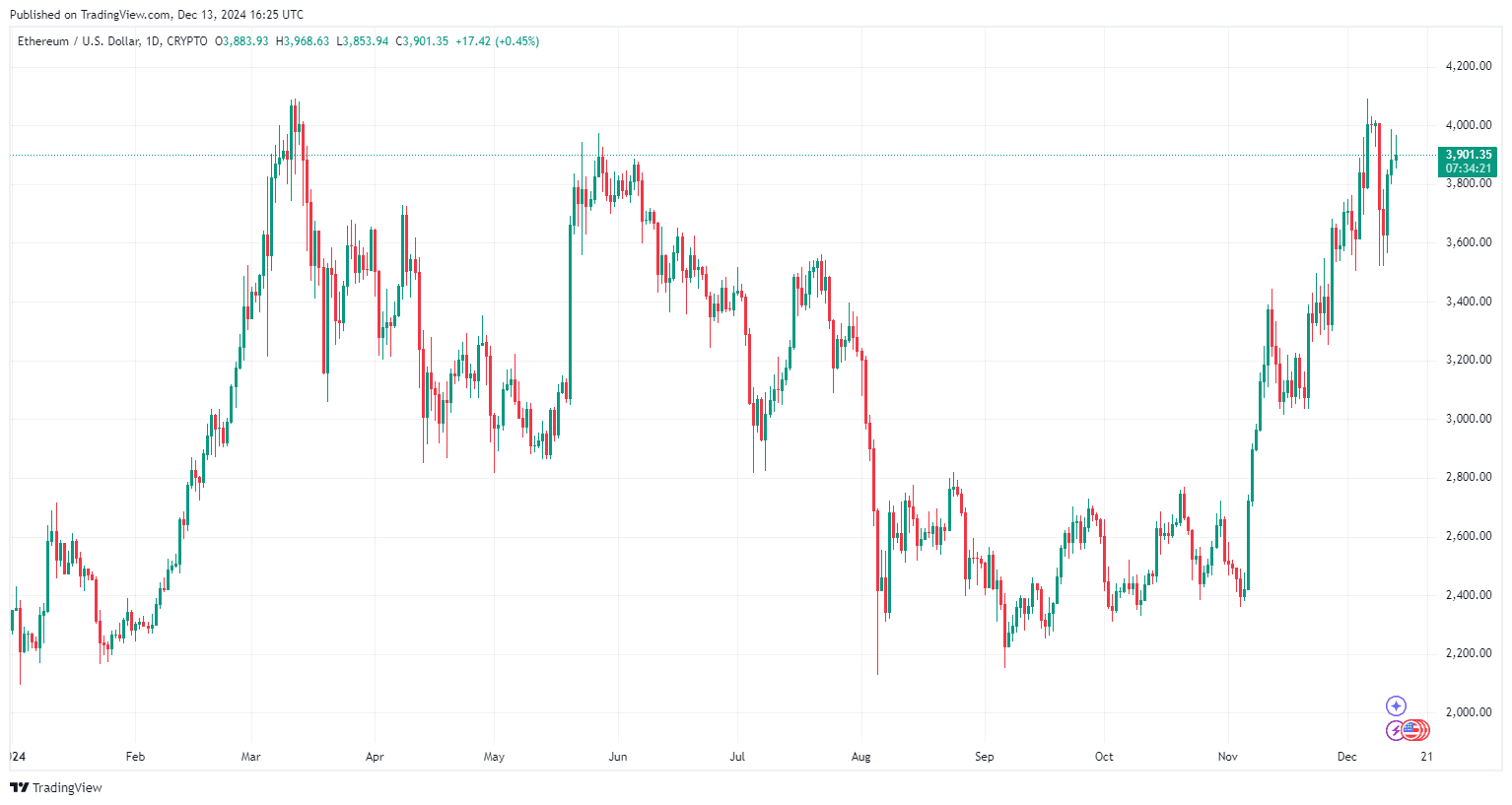Click the blue star event marker icon
This screenshot has height=805, width=1512.
coord(1396,705)
